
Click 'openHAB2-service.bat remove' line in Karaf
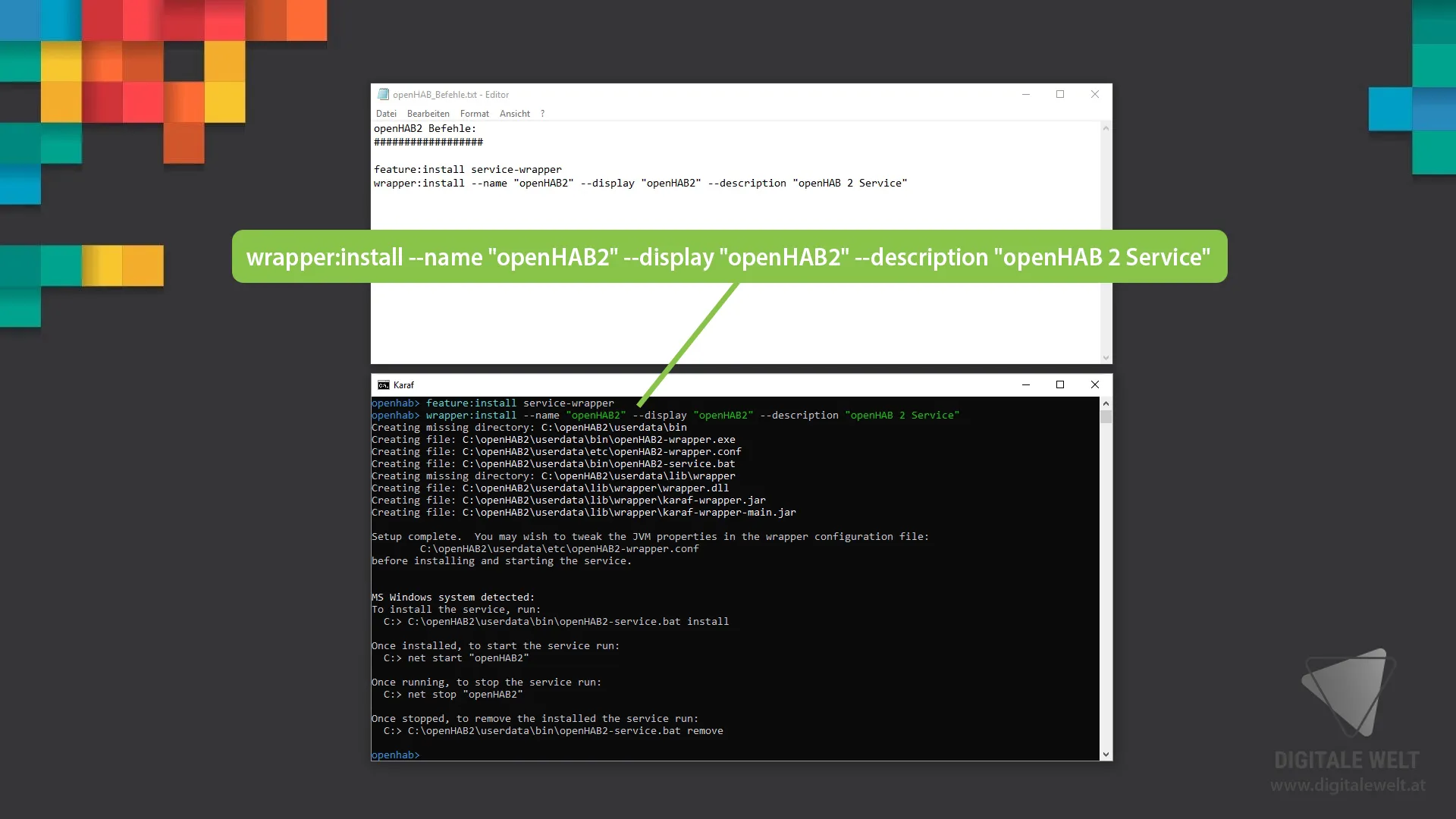(553, 731)
